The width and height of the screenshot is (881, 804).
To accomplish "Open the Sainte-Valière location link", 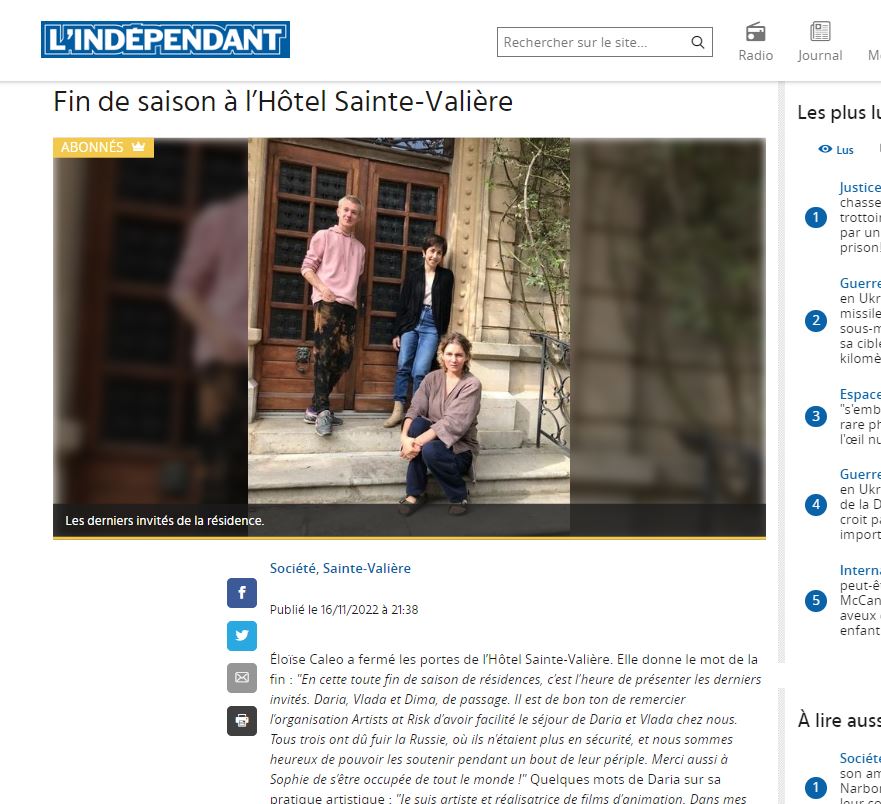I will coord(366,568).
